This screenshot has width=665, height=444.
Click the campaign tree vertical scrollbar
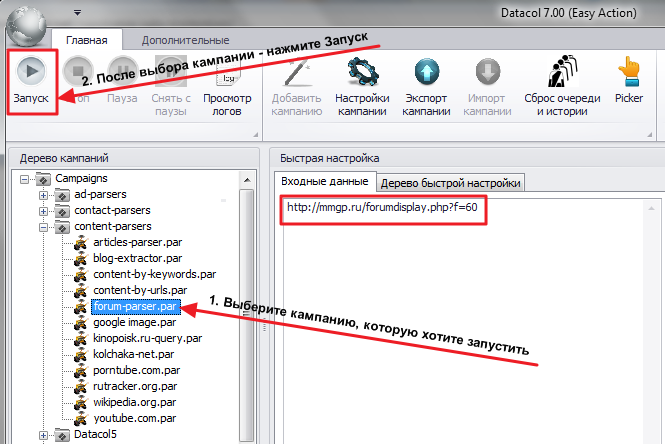coord(246,316)
